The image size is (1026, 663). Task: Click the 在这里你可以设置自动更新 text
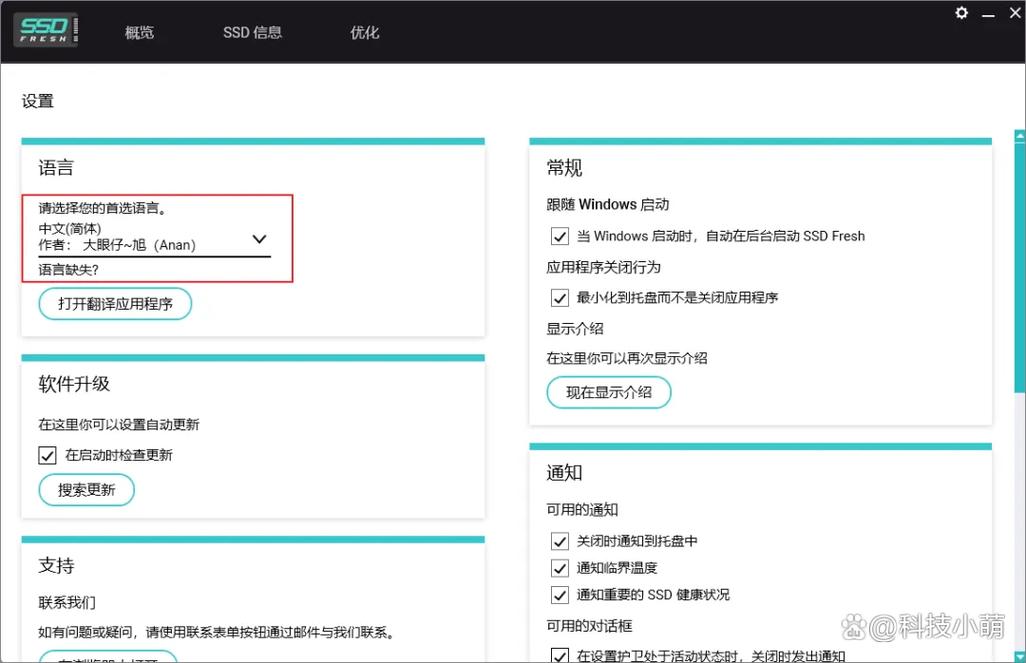pyautogui.click(x=118, y=424)
